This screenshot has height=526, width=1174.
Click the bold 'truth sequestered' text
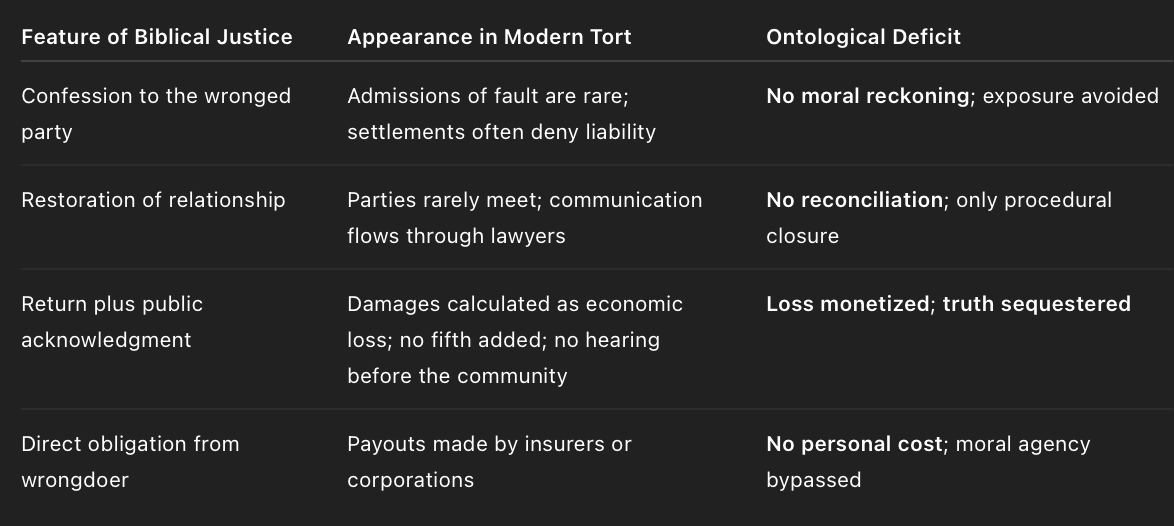[1036, 304]
